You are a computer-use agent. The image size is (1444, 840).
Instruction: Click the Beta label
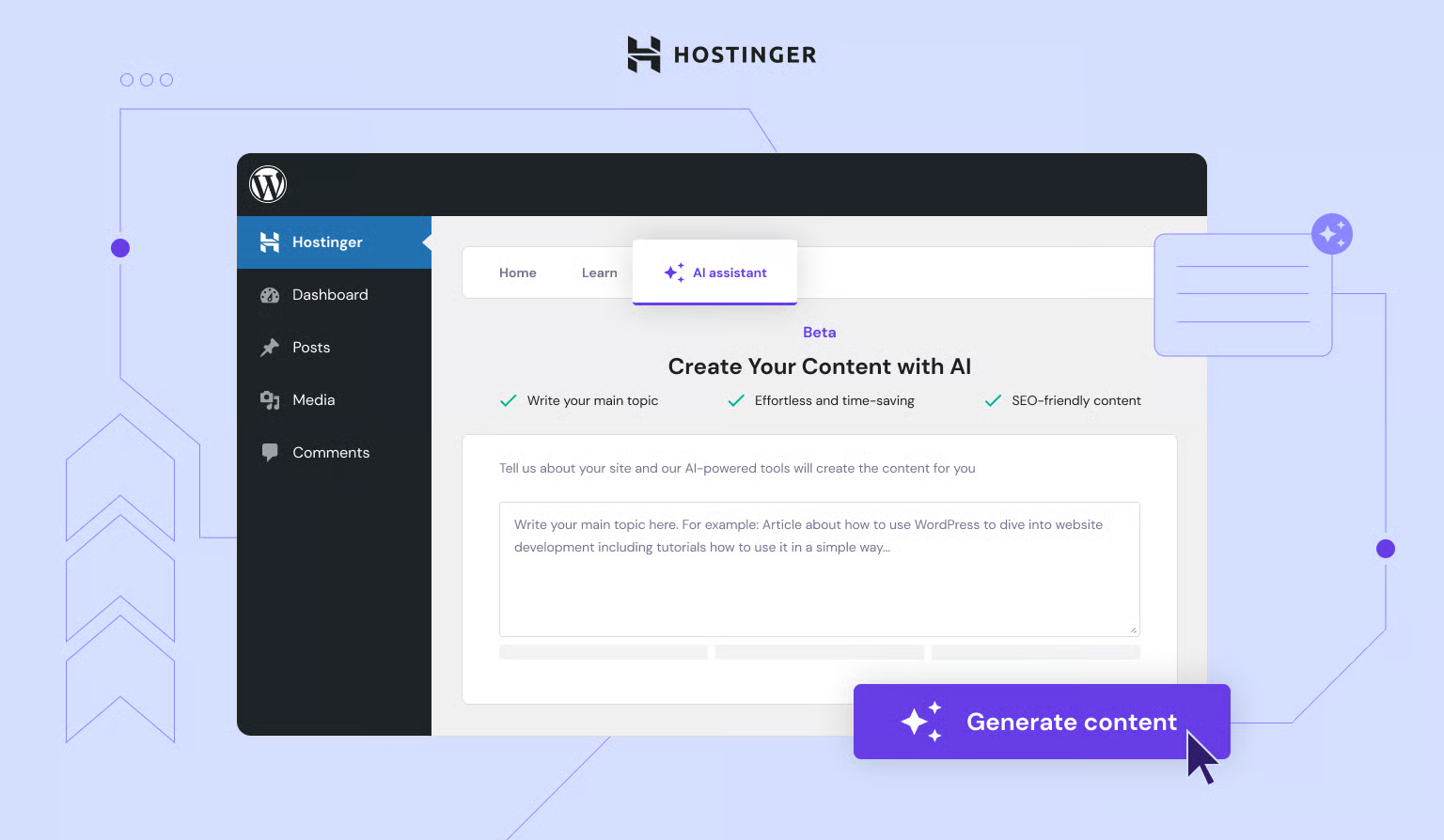click(x=819, y=332)
